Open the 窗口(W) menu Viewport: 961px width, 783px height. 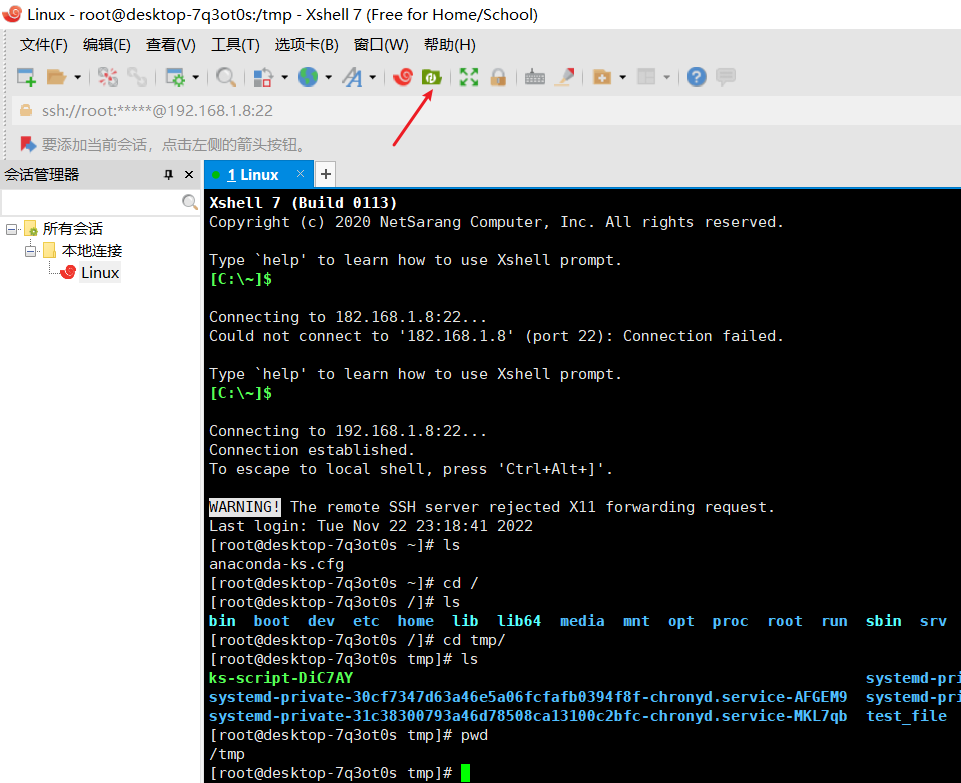tap(381, 45)
